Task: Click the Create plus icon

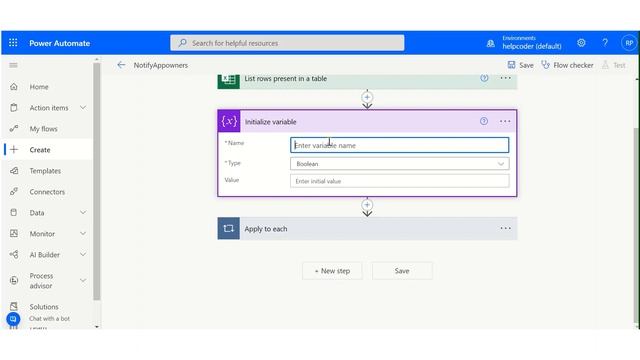Action: click(14, 150)
